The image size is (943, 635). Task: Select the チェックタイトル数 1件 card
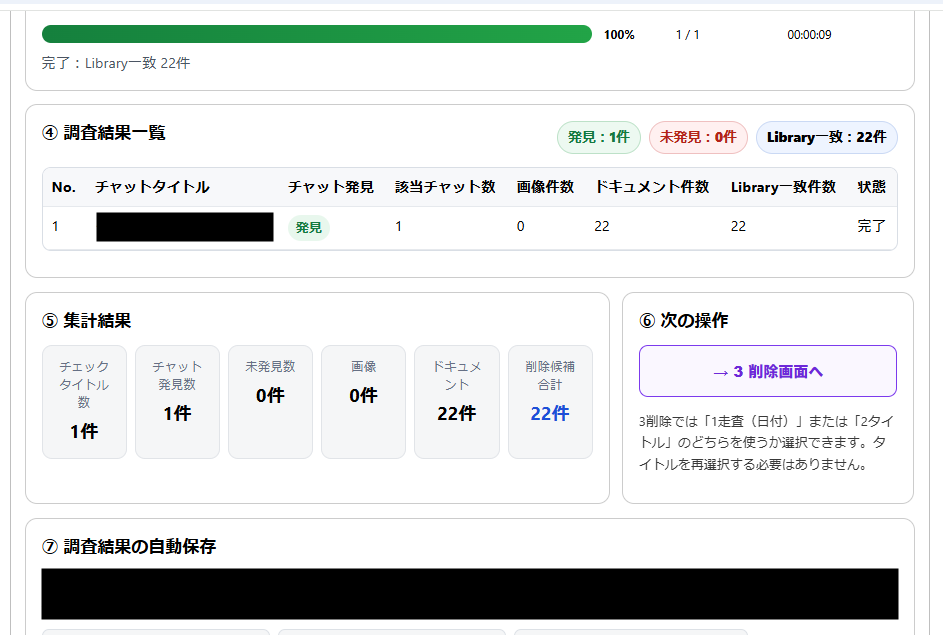[x=84, y=402]
